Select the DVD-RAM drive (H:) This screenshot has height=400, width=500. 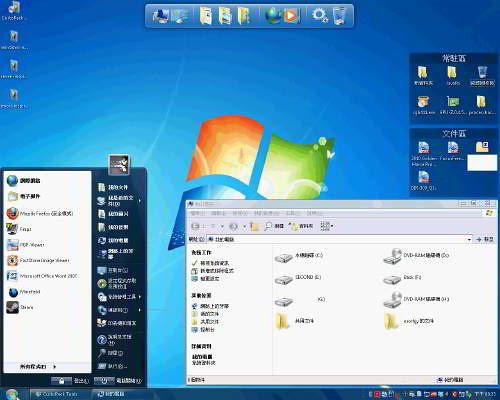[416, 300]
